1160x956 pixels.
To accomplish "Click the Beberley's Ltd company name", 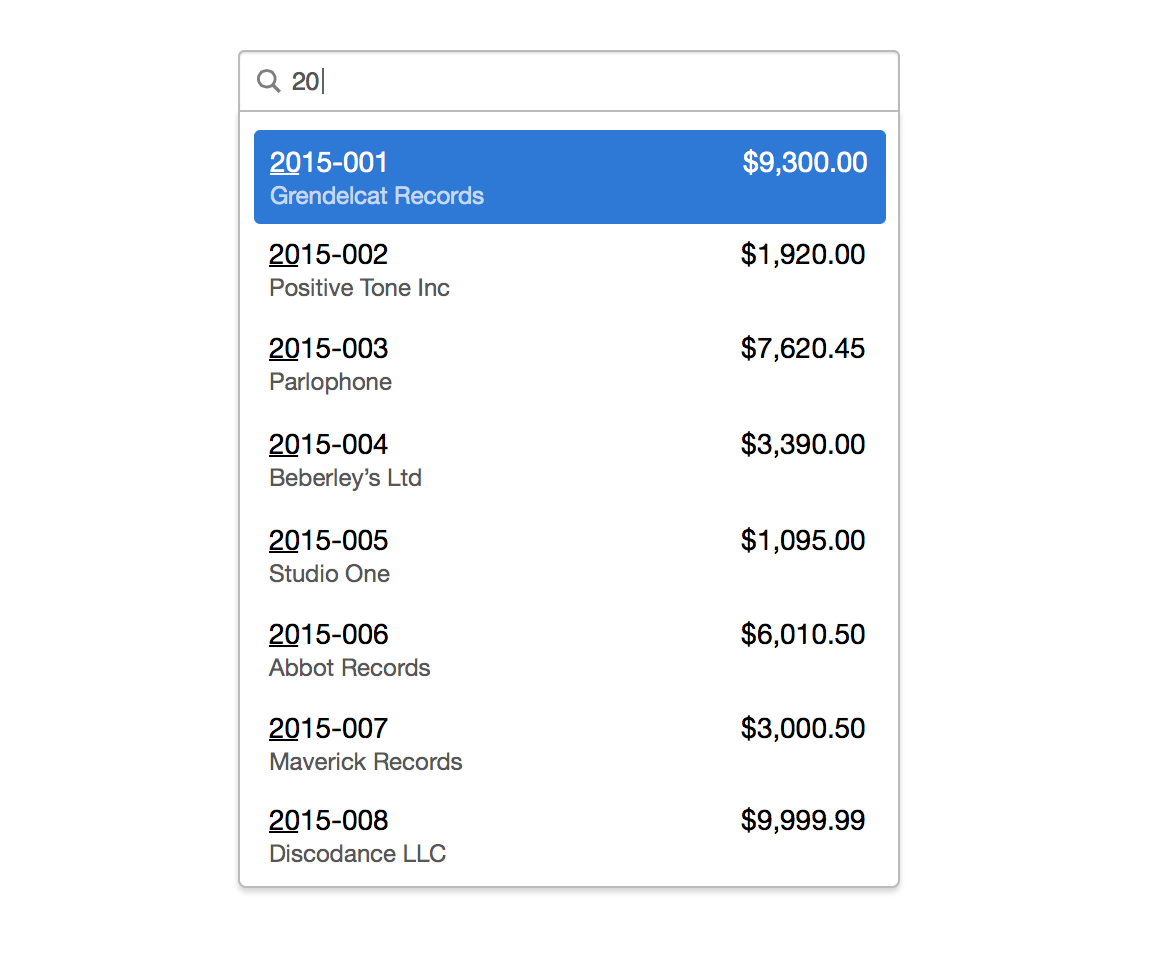I will click(x=345, y=478).
